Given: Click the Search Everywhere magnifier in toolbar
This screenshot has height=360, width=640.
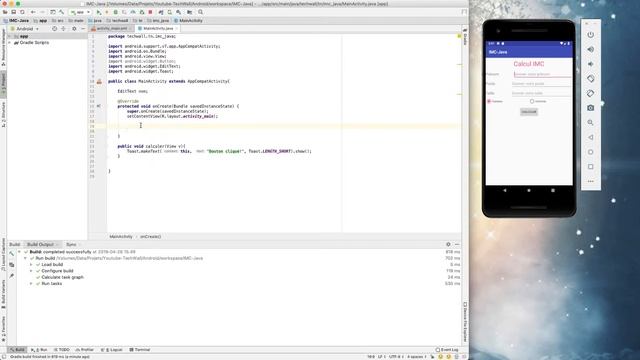Looking at the screenshot, I should (200, 12).
